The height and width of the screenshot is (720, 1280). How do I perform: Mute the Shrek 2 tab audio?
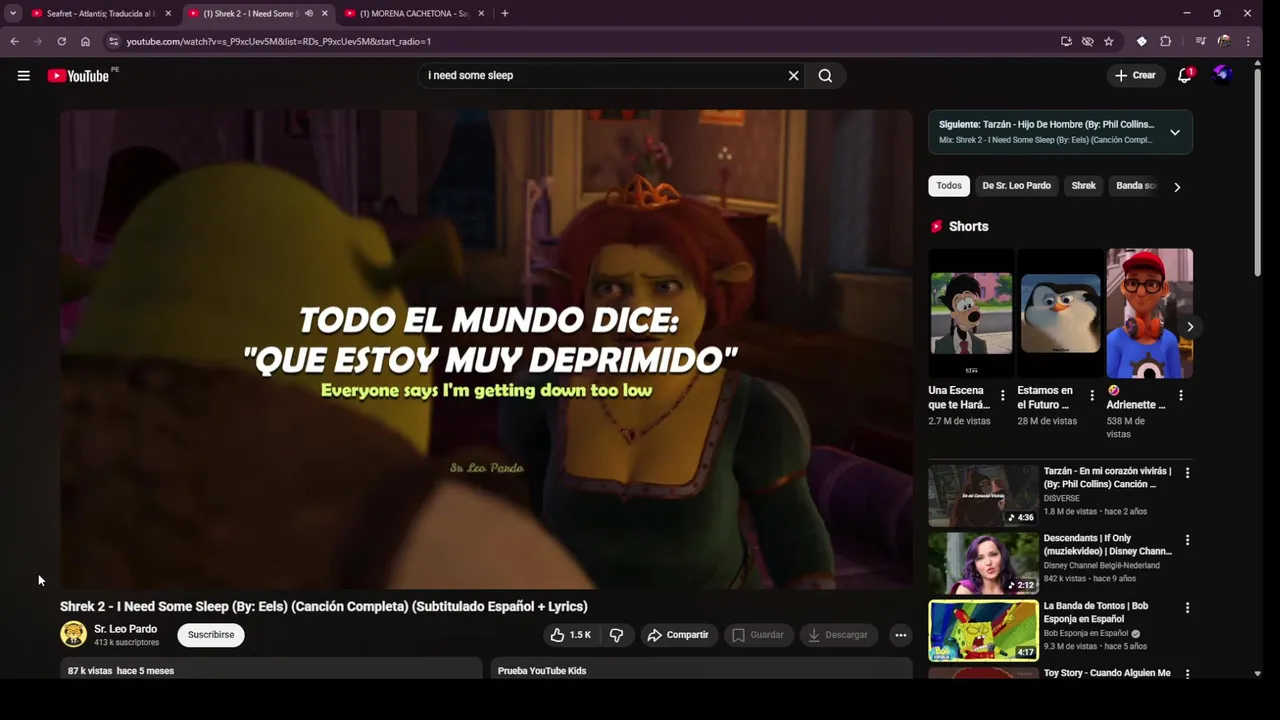pos(309,13)
